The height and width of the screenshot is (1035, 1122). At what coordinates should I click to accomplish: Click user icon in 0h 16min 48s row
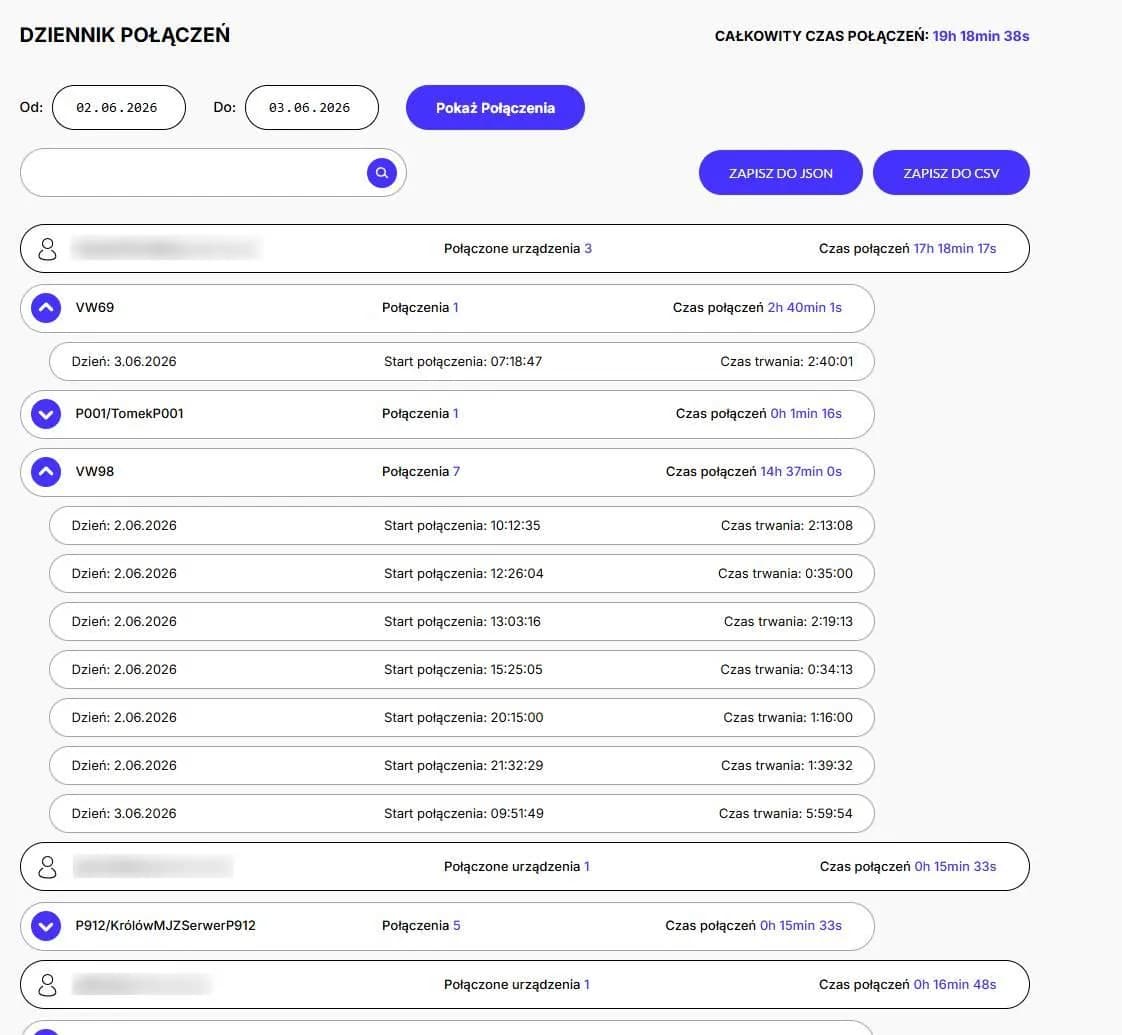[47, 985]
